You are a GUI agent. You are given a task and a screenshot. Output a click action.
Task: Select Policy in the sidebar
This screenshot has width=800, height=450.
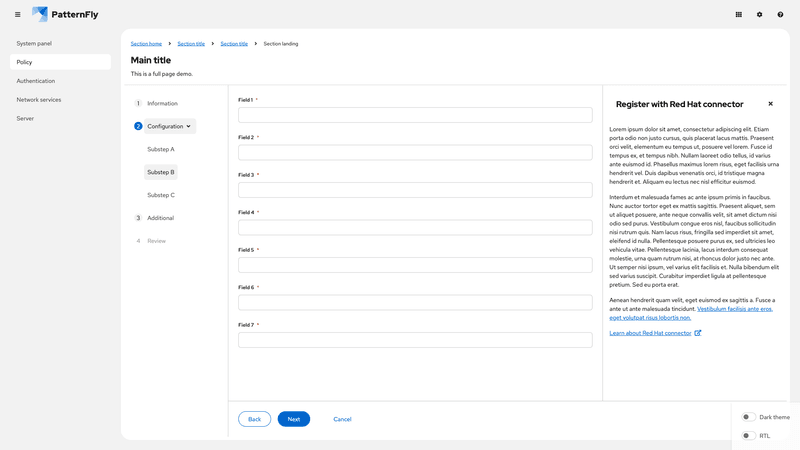click(60, 62)
